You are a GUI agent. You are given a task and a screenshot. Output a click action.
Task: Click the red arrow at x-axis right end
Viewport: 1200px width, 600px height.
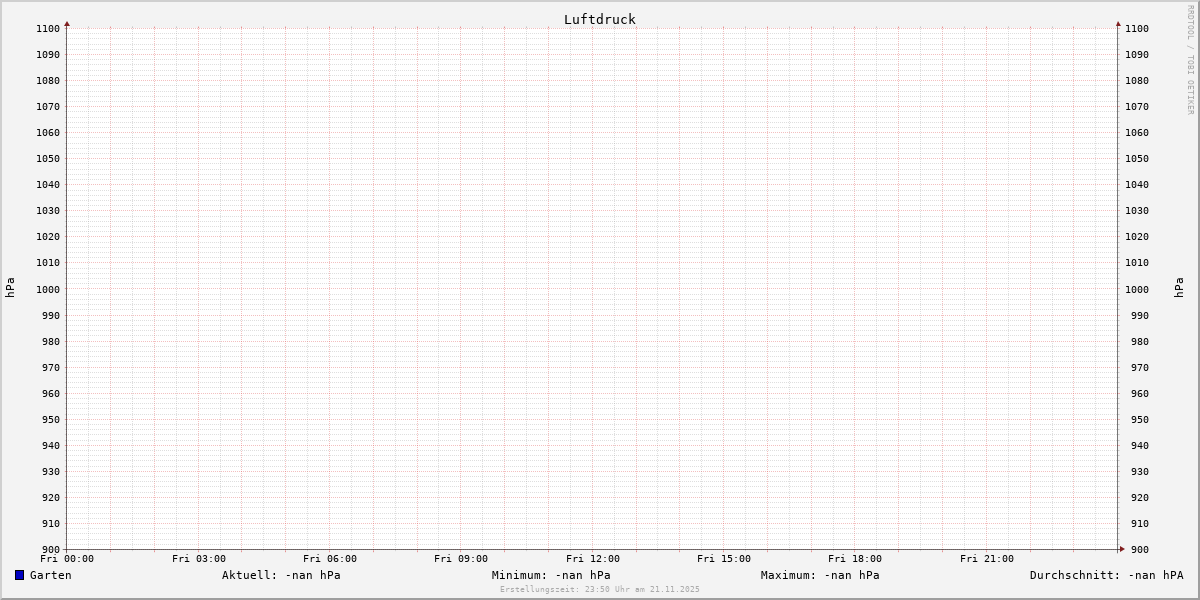1121,549
